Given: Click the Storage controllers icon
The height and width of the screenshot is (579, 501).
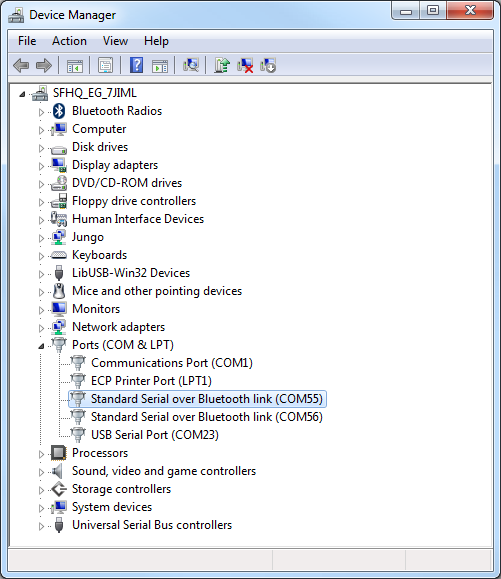Looking at the screenshot, I should click(59, 489).
